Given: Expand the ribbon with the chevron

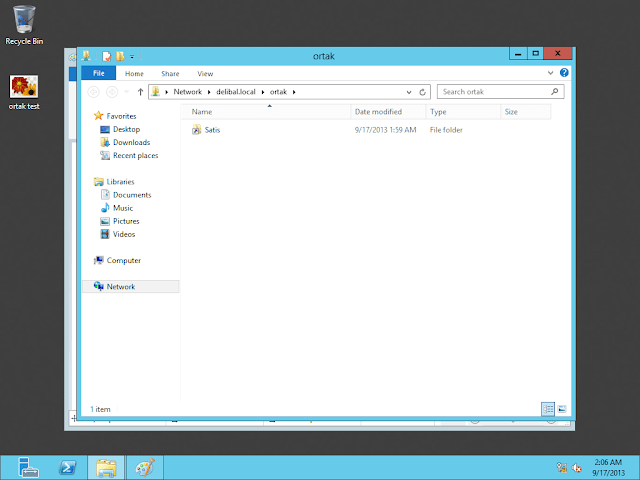Looking at the screenshot, I should point(551,73).
